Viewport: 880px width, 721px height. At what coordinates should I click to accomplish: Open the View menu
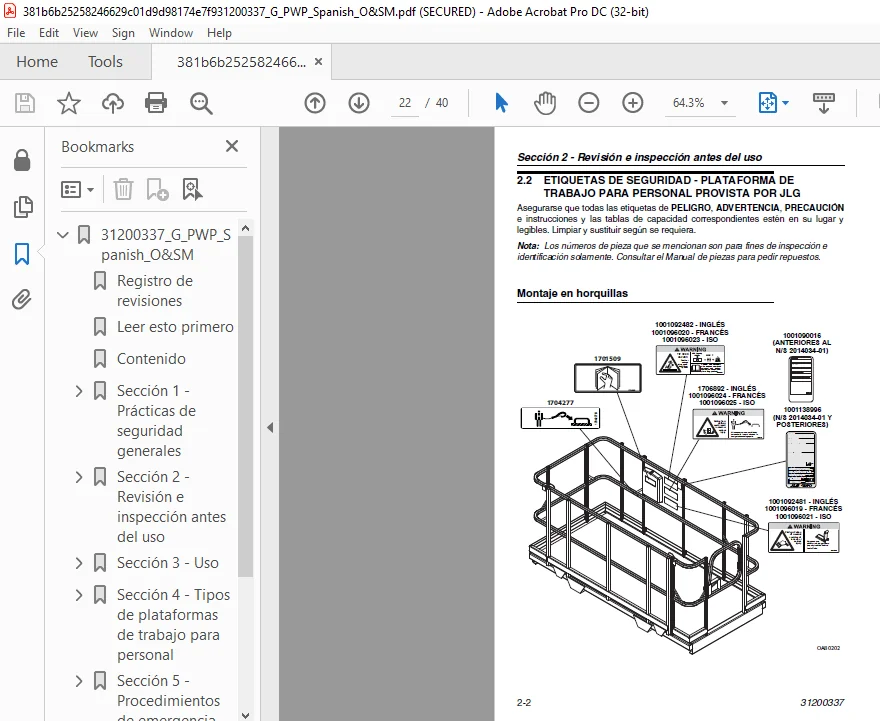(85, 33)
